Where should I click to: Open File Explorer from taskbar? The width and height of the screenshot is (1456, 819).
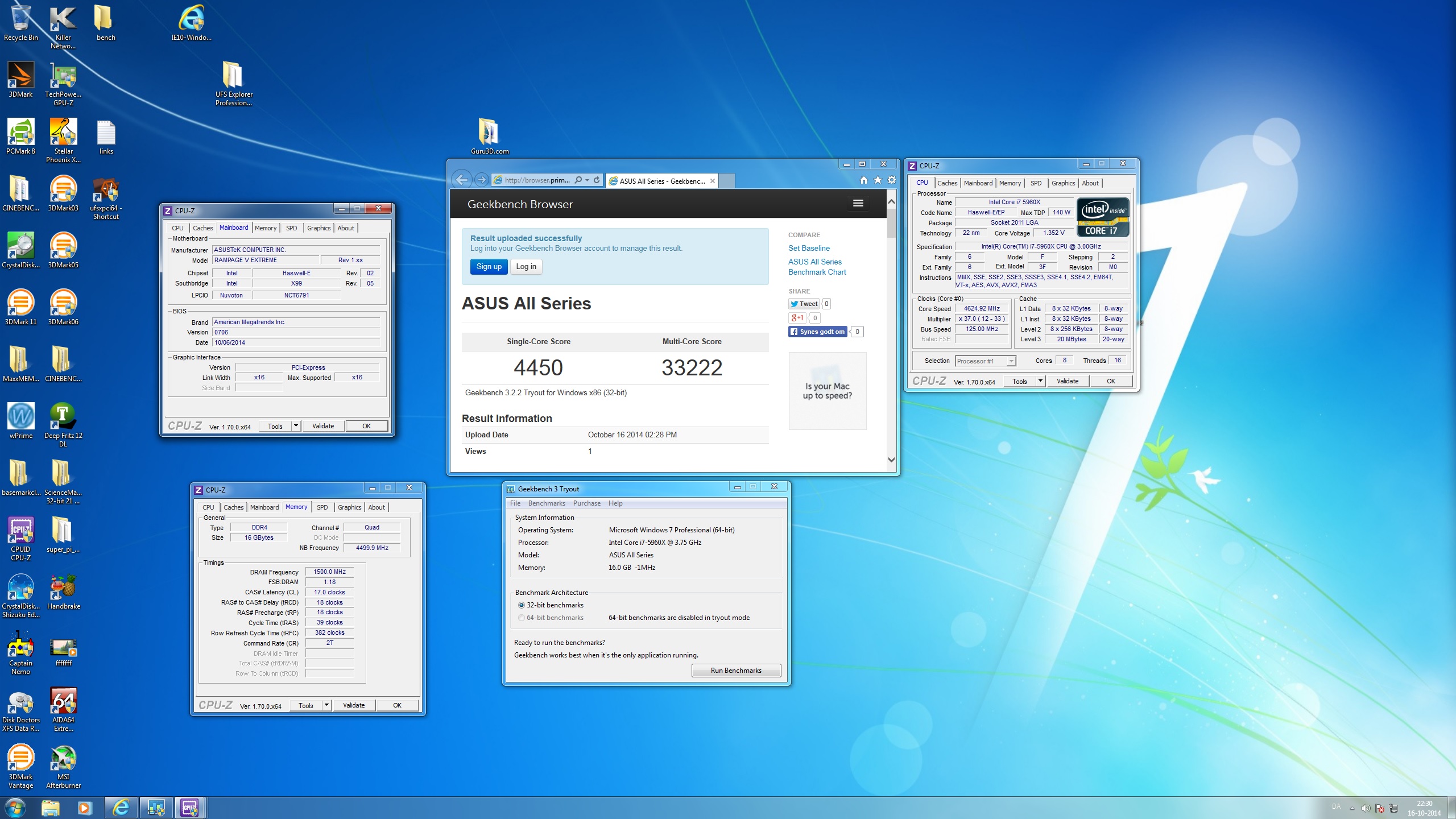coord(51,808)
